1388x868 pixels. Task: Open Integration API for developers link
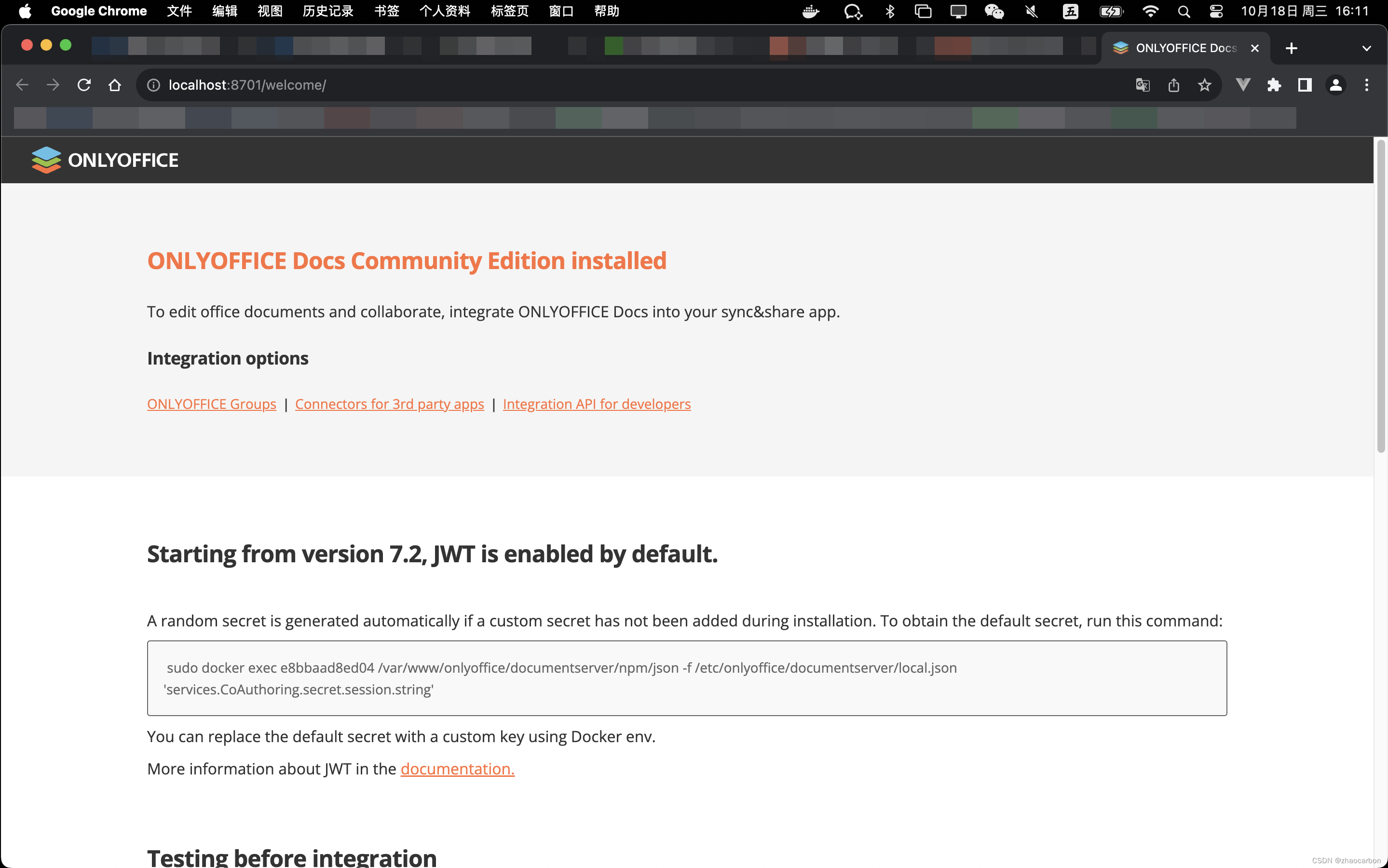(597, 404)
